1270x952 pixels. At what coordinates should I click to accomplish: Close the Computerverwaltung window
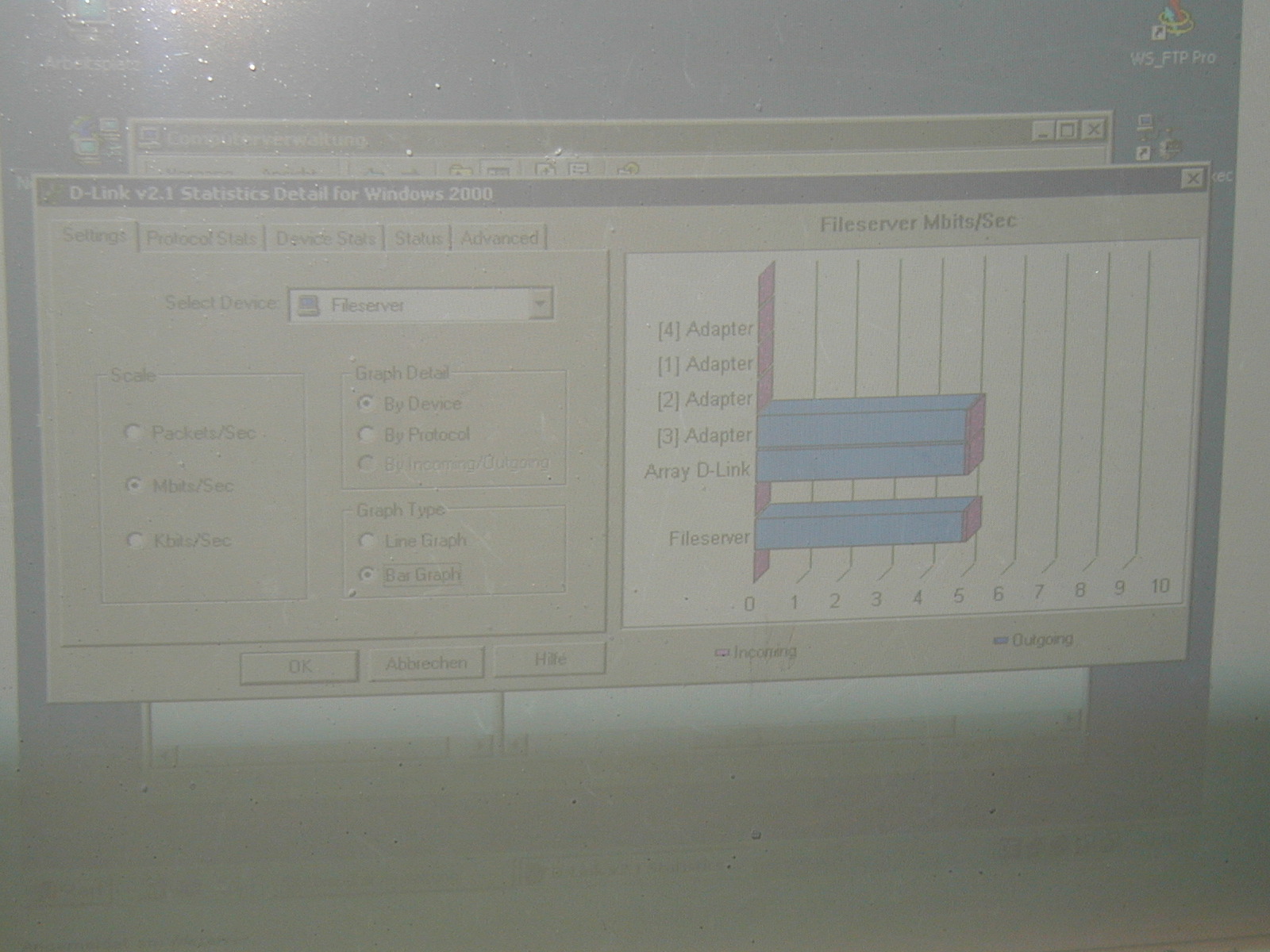pos(1094,129)
